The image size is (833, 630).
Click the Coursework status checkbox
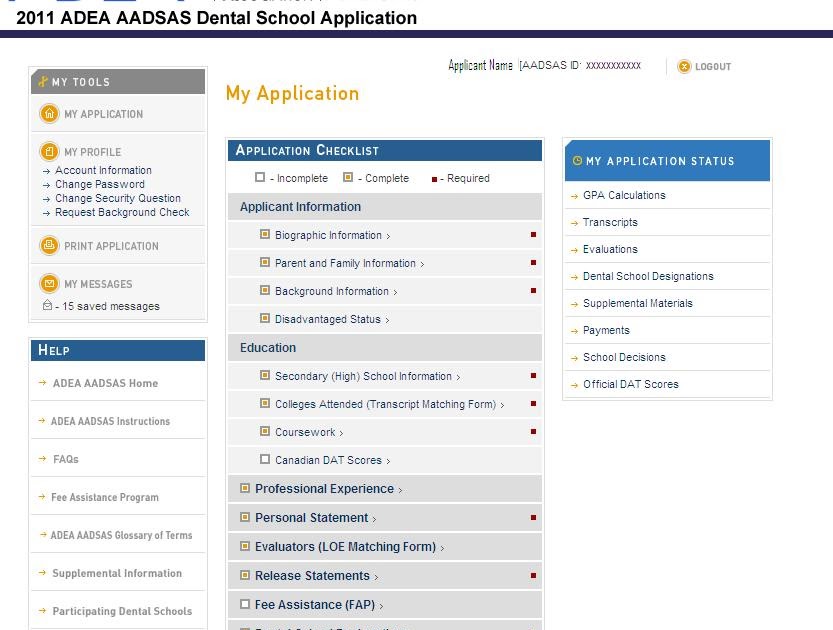265,431
